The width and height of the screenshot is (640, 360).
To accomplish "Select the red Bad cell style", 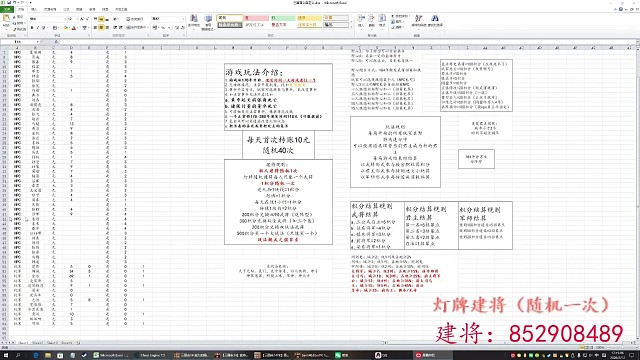I will (x=256, y=18).
